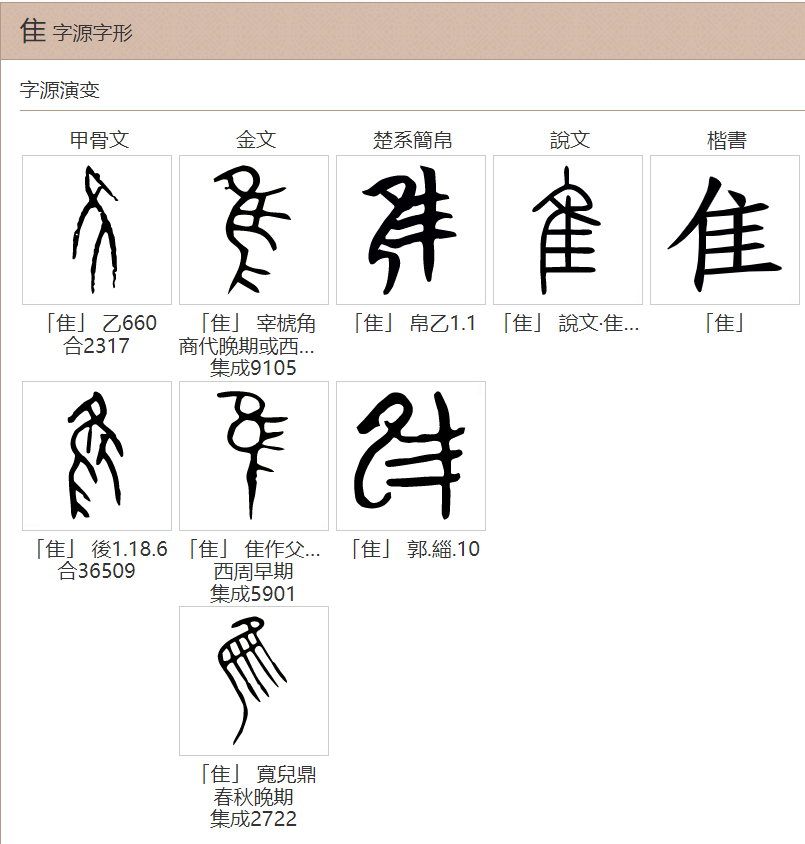Select the 金文 column header
805x844 pixels.
[x=253, y=141]
